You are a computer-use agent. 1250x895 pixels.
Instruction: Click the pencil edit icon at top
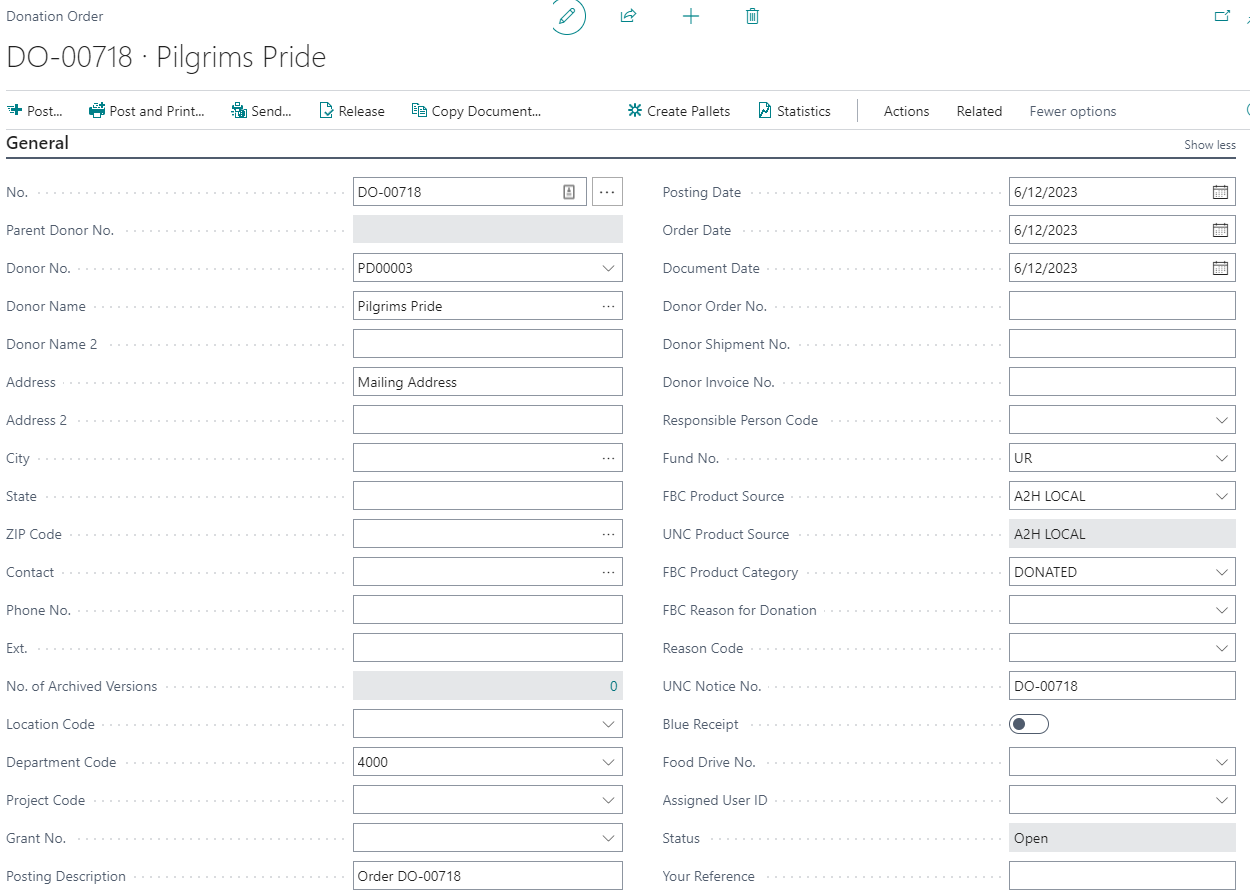point(568,17)
